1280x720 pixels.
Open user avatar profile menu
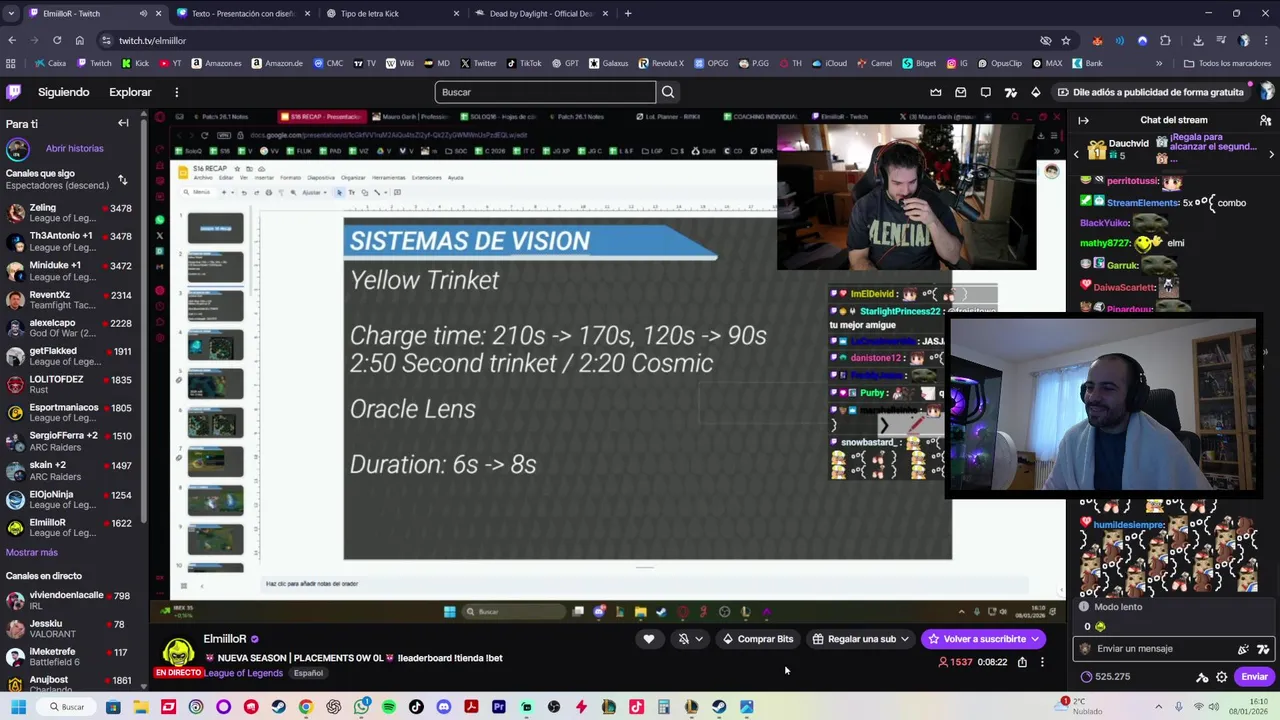coord(1267,92)
